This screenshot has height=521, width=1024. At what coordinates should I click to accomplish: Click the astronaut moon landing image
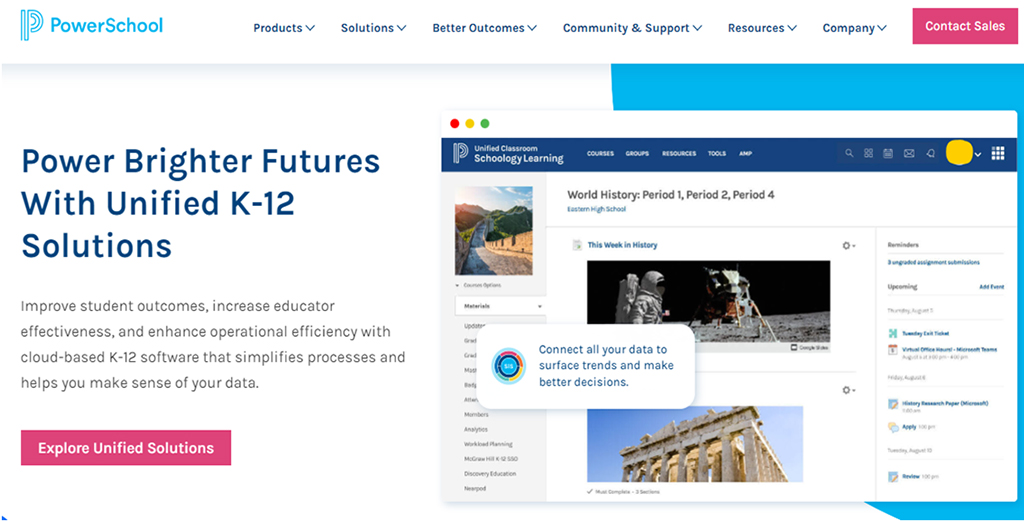(x=709, y=302)
